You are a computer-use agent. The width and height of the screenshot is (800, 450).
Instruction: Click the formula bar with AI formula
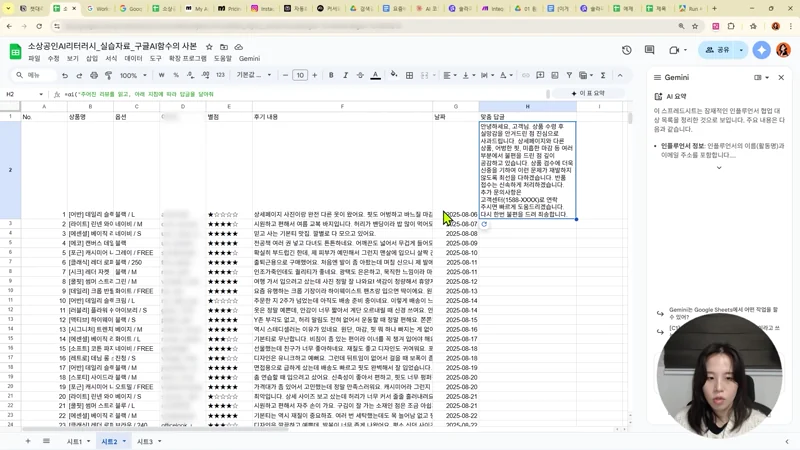click(306, 94)
